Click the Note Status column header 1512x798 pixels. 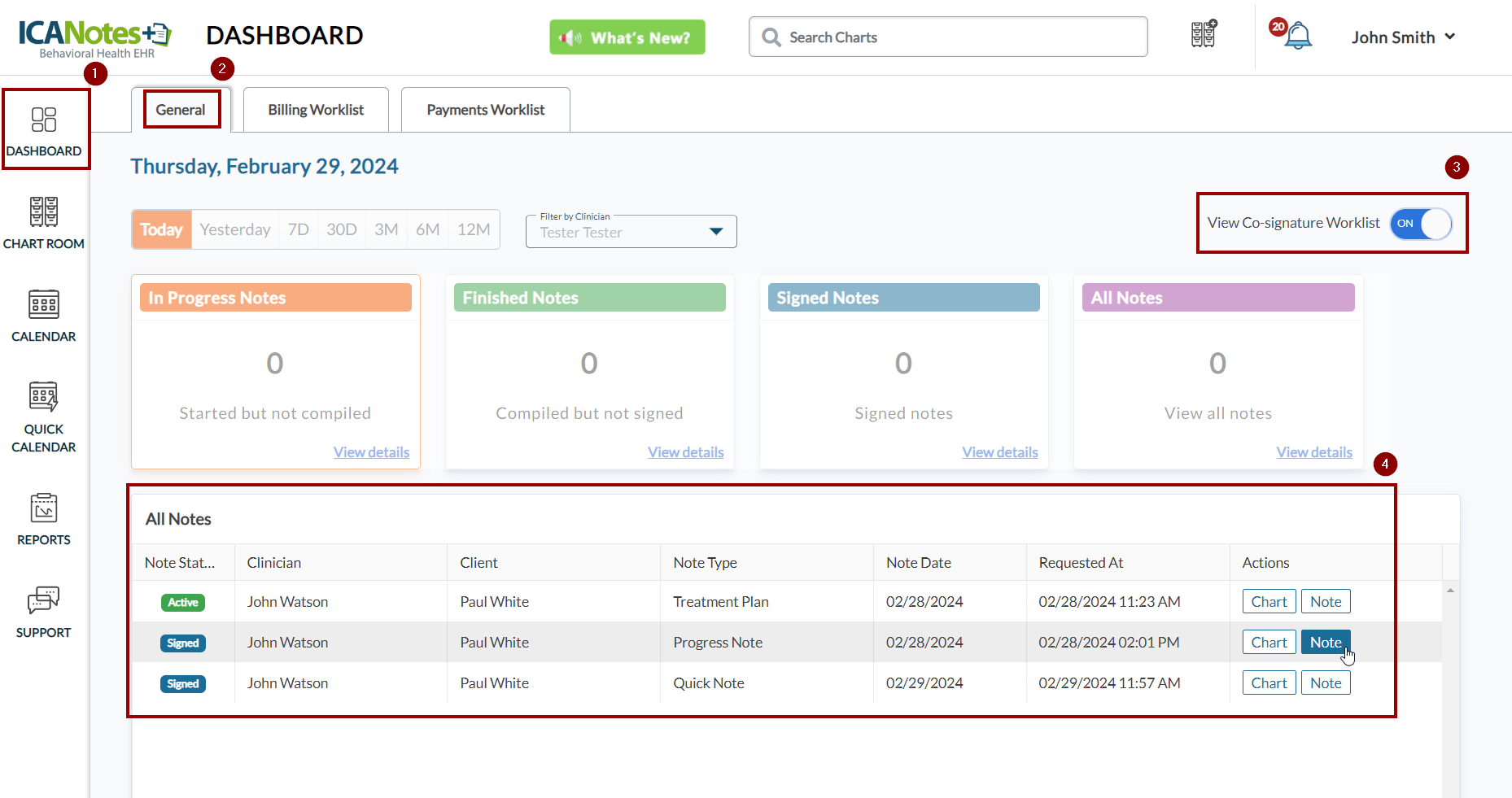[180, 563]
